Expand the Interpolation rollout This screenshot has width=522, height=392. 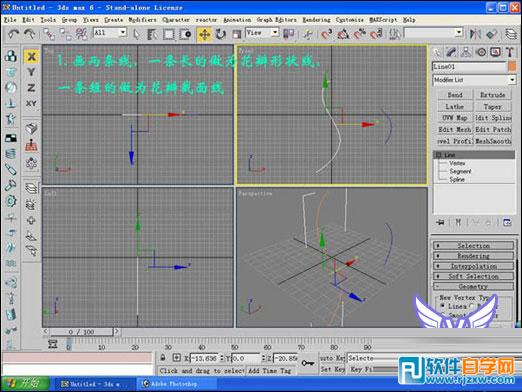tap(473, 266)
